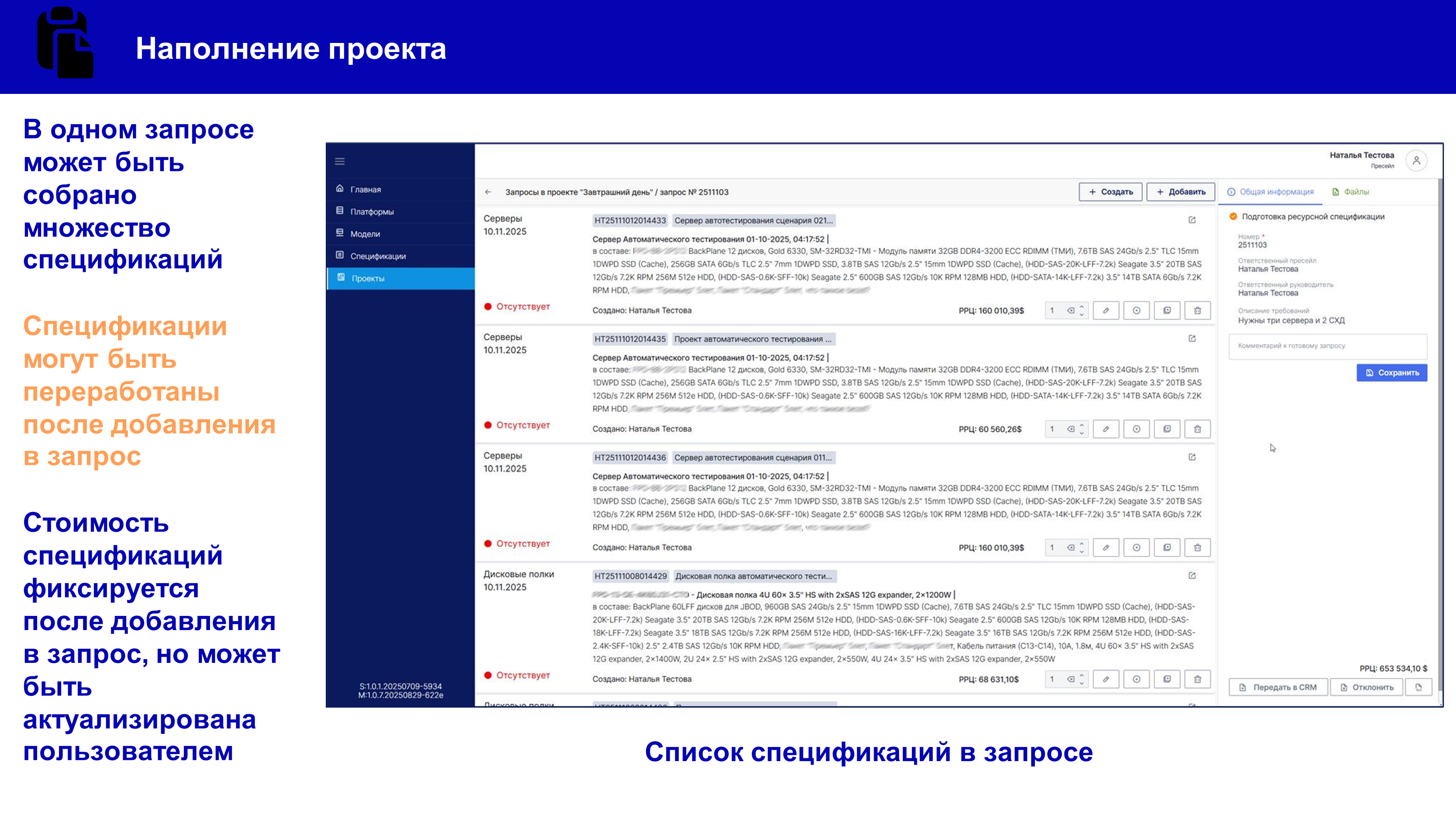This screenshot has height=819, width=1456.
Task: Switch to the Файлы tab
Action: point(1351,192)
